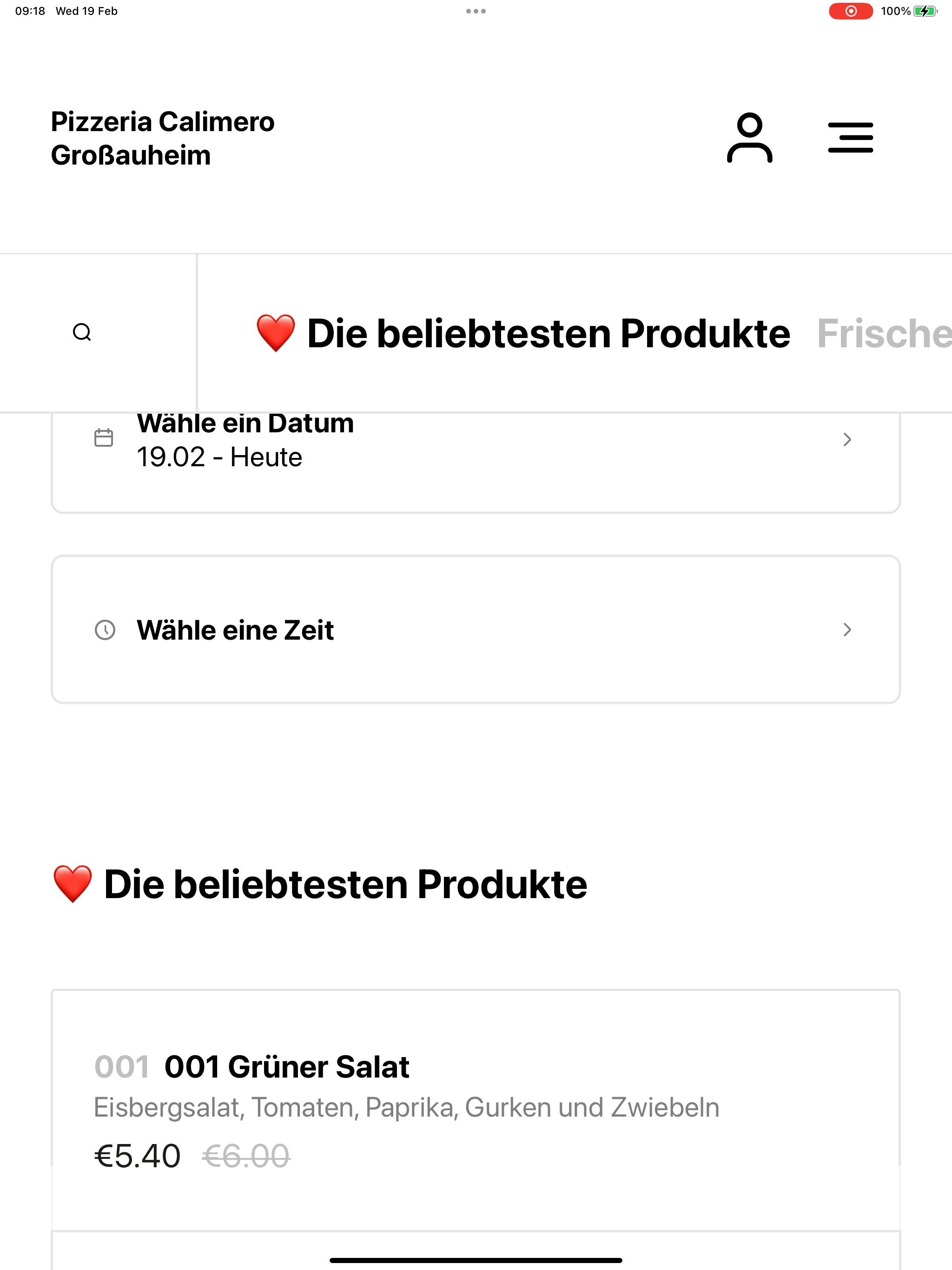The width and height of the screenshot is (952, 1270).
Task: Open the user account profile icon
Action: [x=749, y=138]
